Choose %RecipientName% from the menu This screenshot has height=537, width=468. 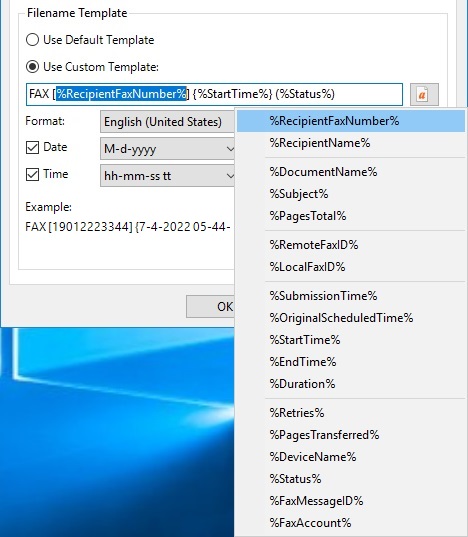coord(351,143)
